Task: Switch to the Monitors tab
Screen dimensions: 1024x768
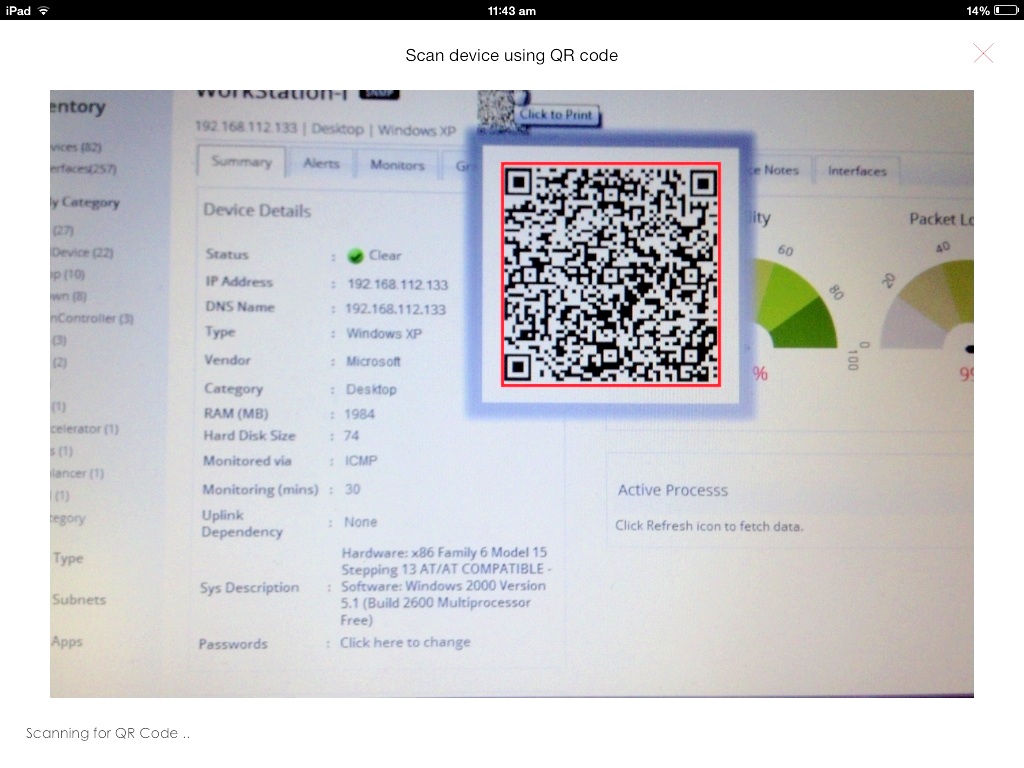Action: 397,165
